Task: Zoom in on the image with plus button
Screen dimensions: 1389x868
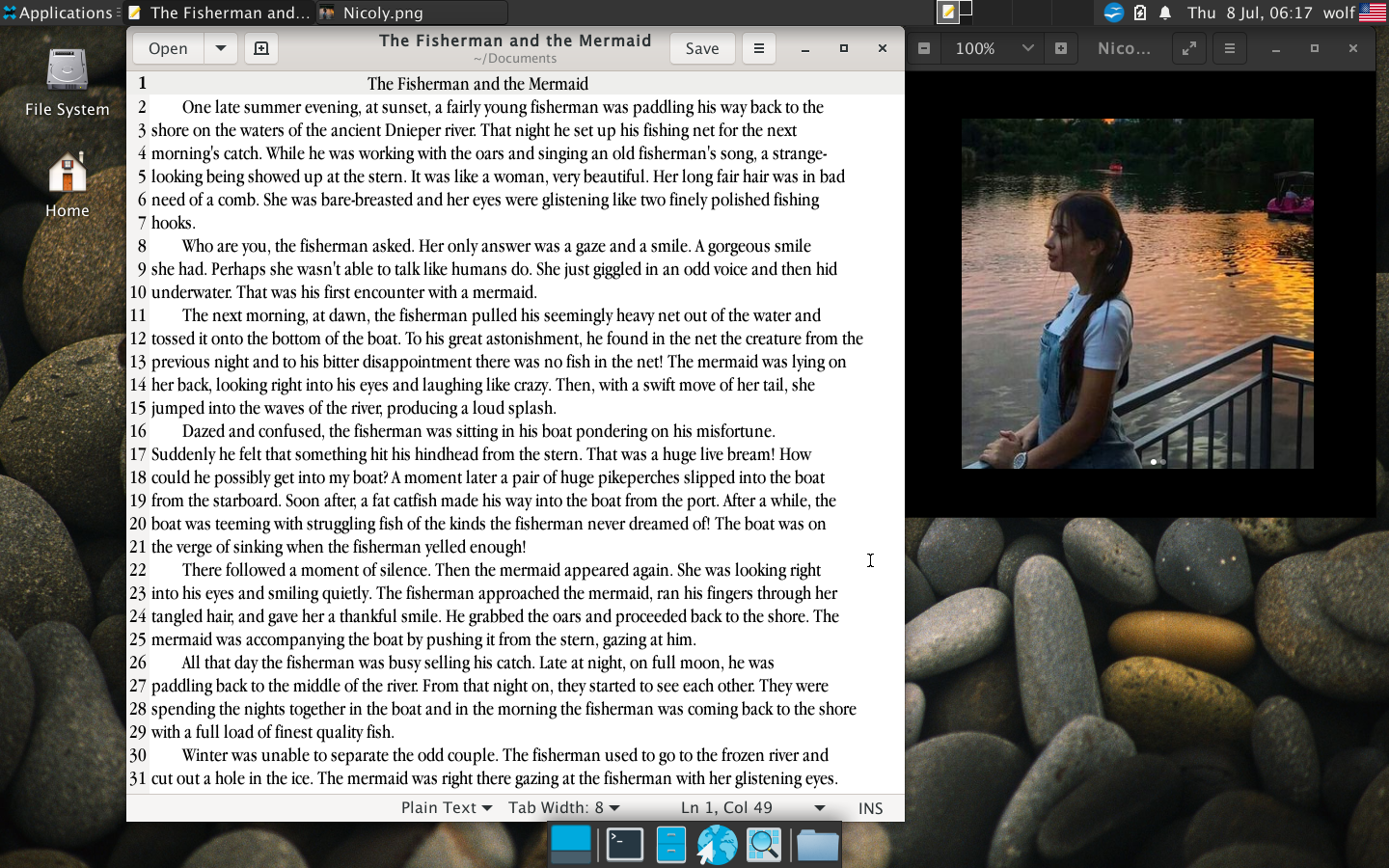Action: coord(1061,48)
